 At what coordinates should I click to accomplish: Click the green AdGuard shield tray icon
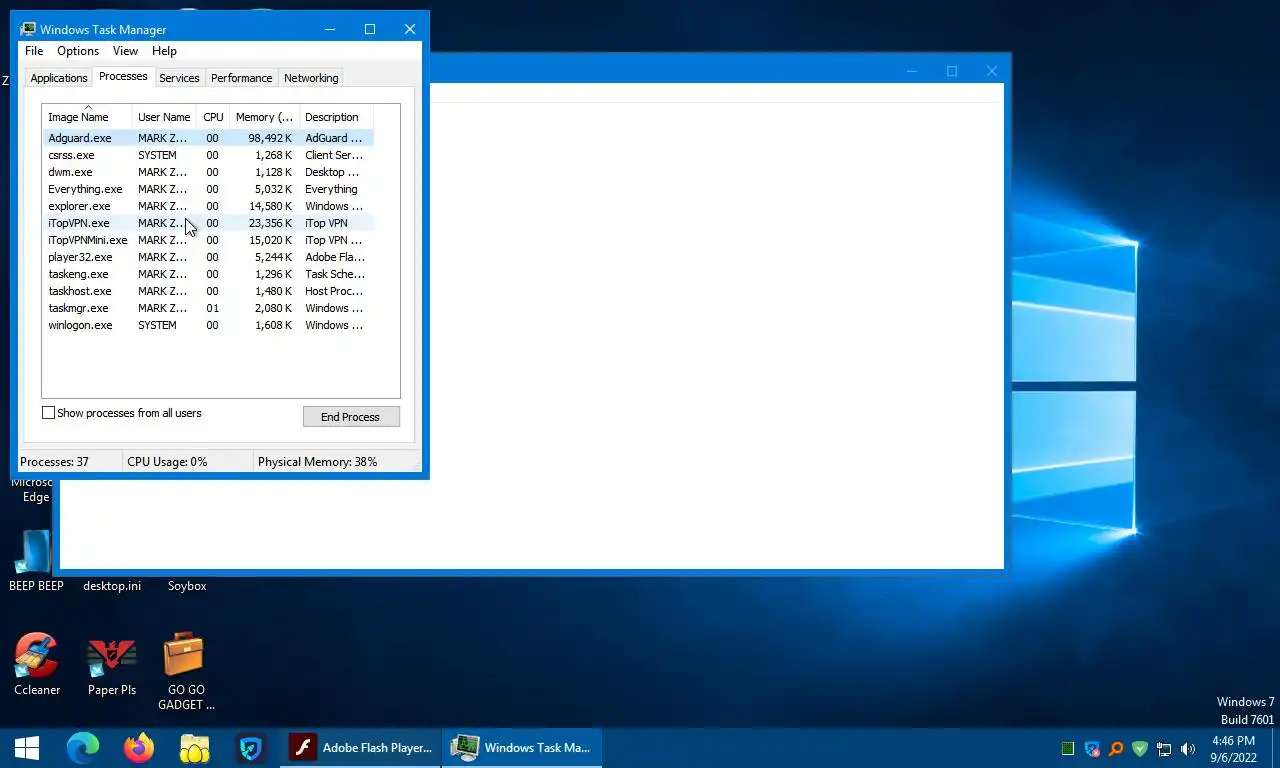[1140, 748]
